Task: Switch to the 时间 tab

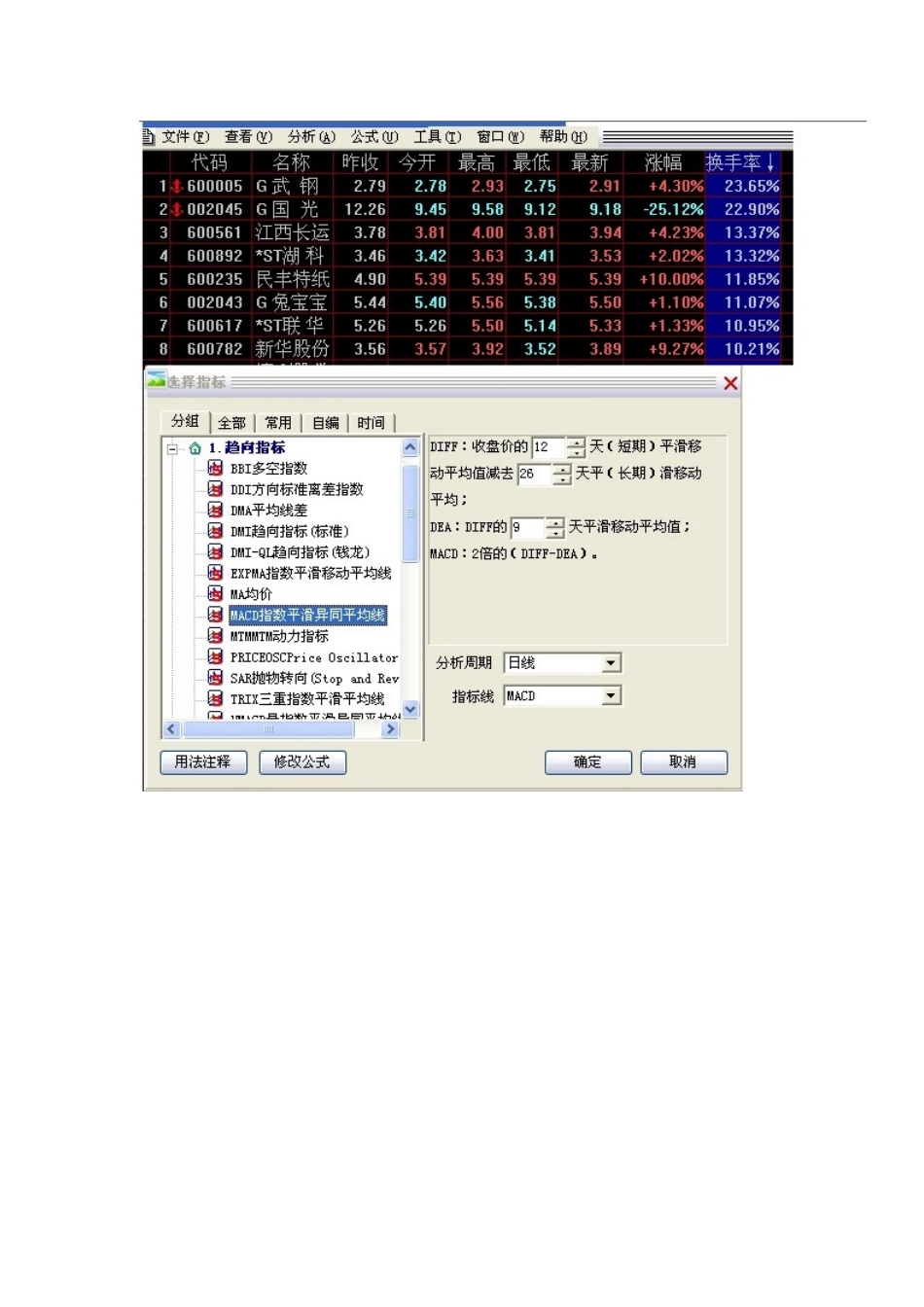Action: [371, 423]
